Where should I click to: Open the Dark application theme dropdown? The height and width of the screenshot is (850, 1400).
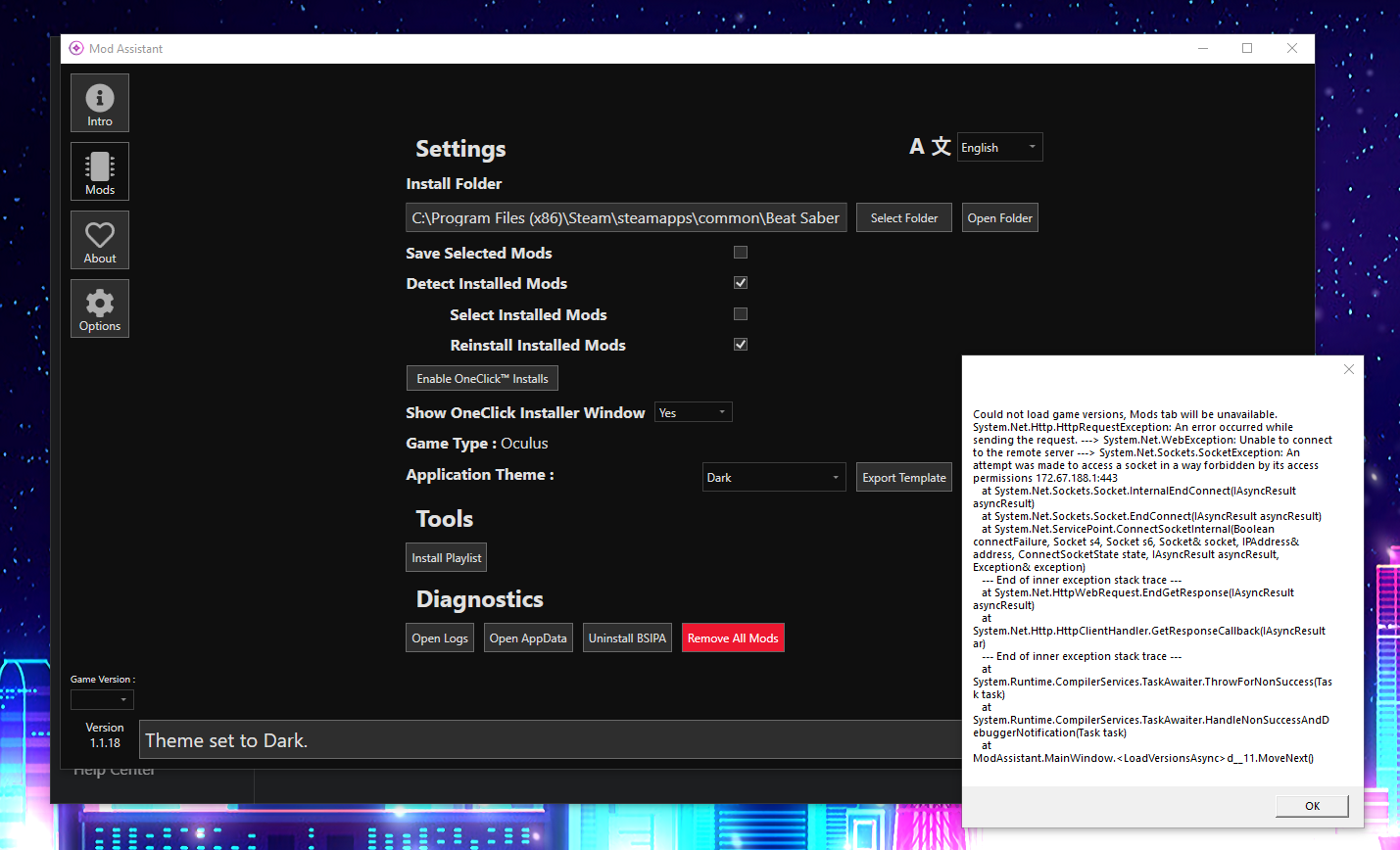tap(774, 477)
